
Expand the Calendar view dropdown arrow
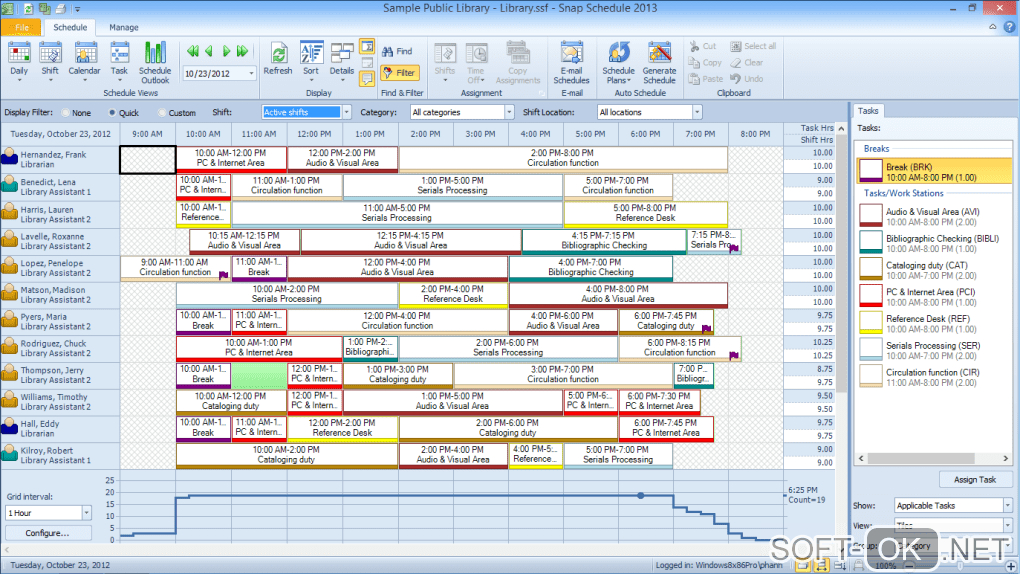click(85, 80)
